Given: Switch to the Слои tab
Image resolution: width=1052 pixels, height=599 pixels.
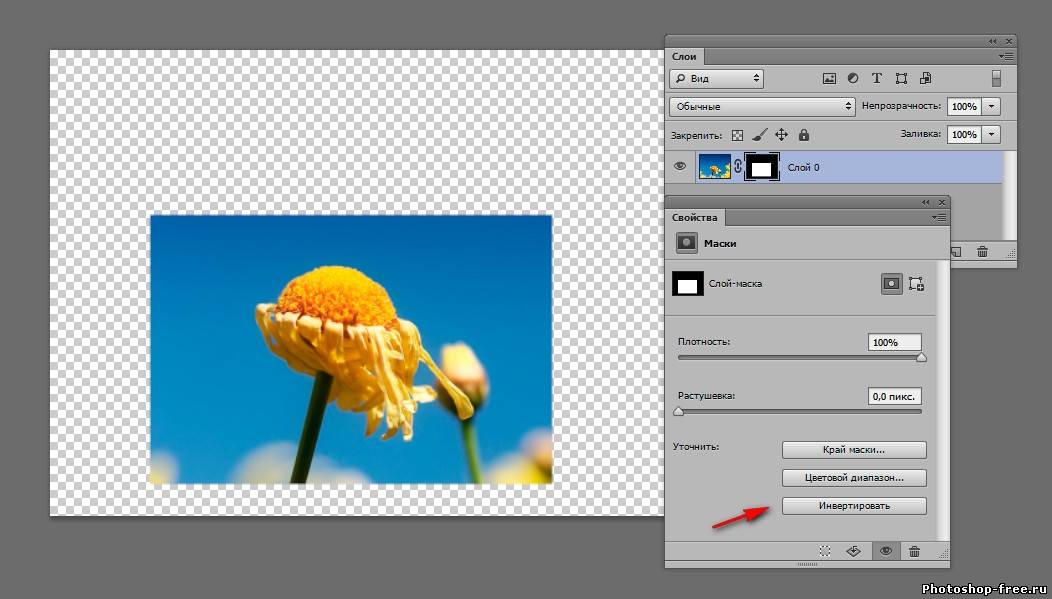Looking at the screenshot, I should [685, 57].
